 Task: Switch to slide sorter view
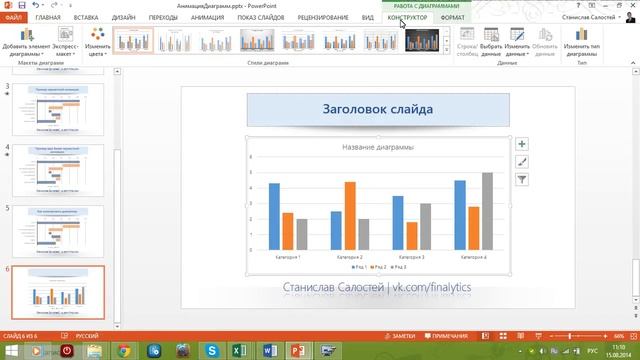(x=503, y=336)
